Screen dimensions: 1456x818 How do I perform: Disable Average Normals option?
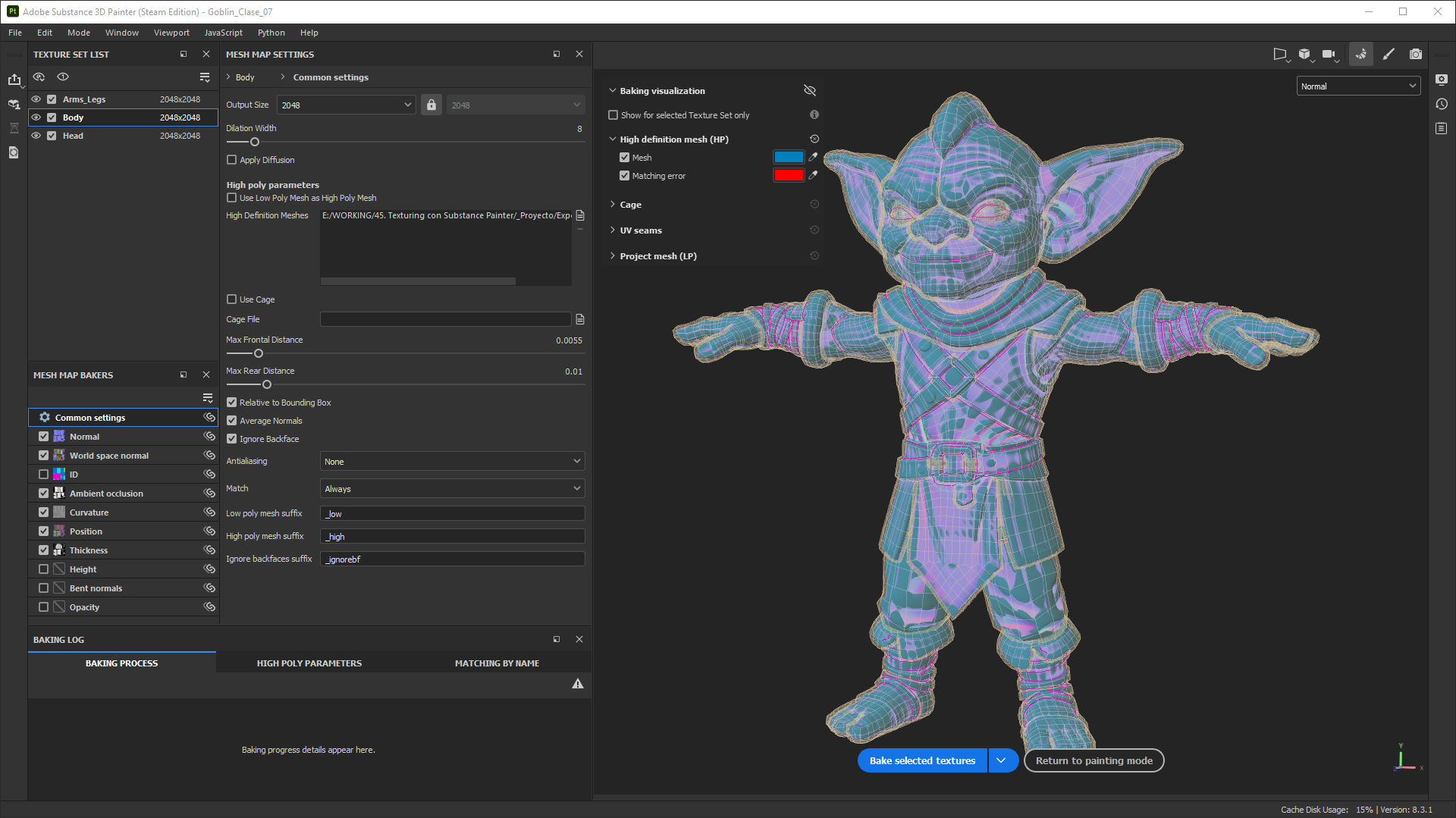point(232,421)
